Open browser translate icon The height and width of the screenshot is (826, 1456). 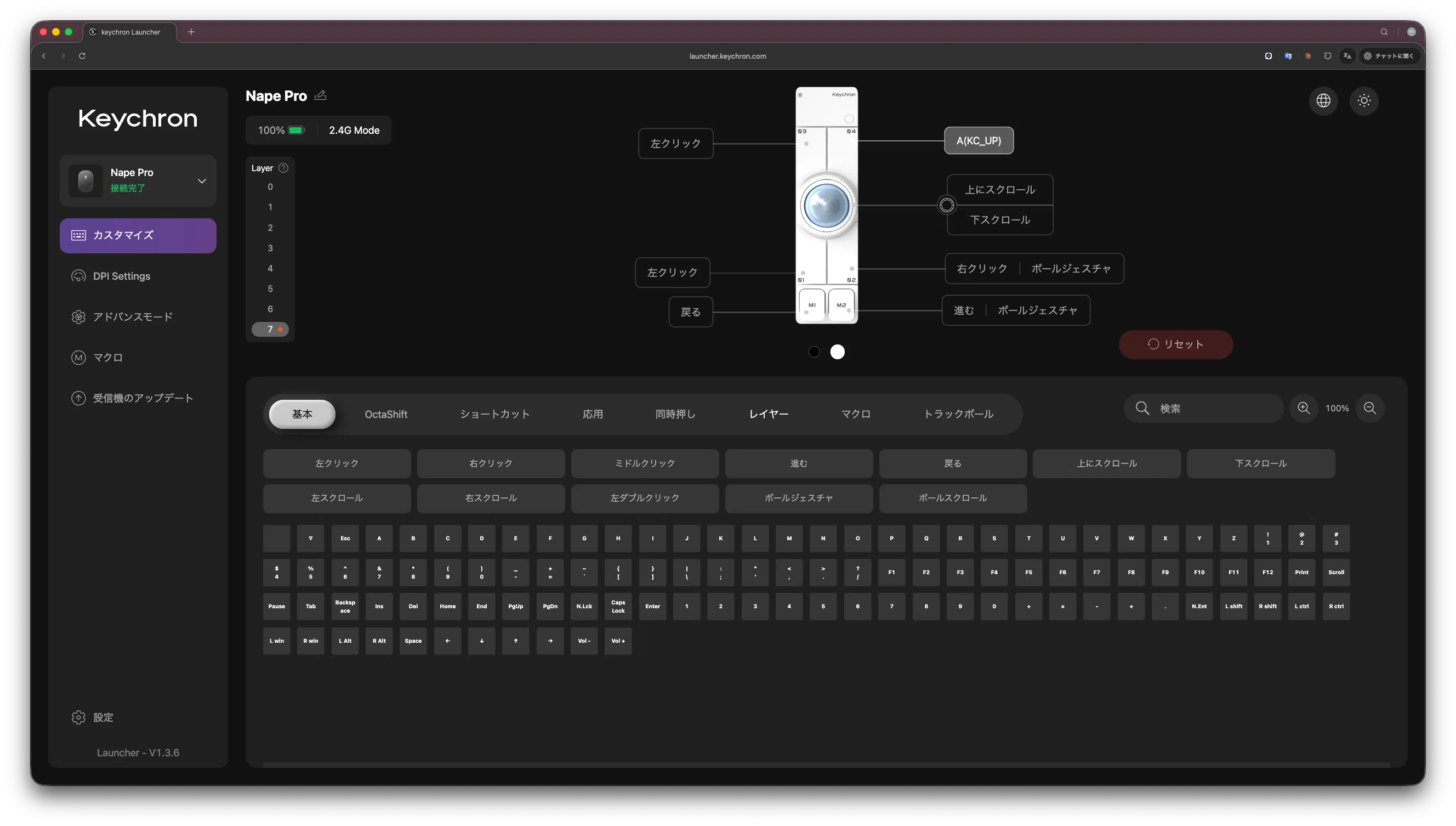tap(1347, 56)
